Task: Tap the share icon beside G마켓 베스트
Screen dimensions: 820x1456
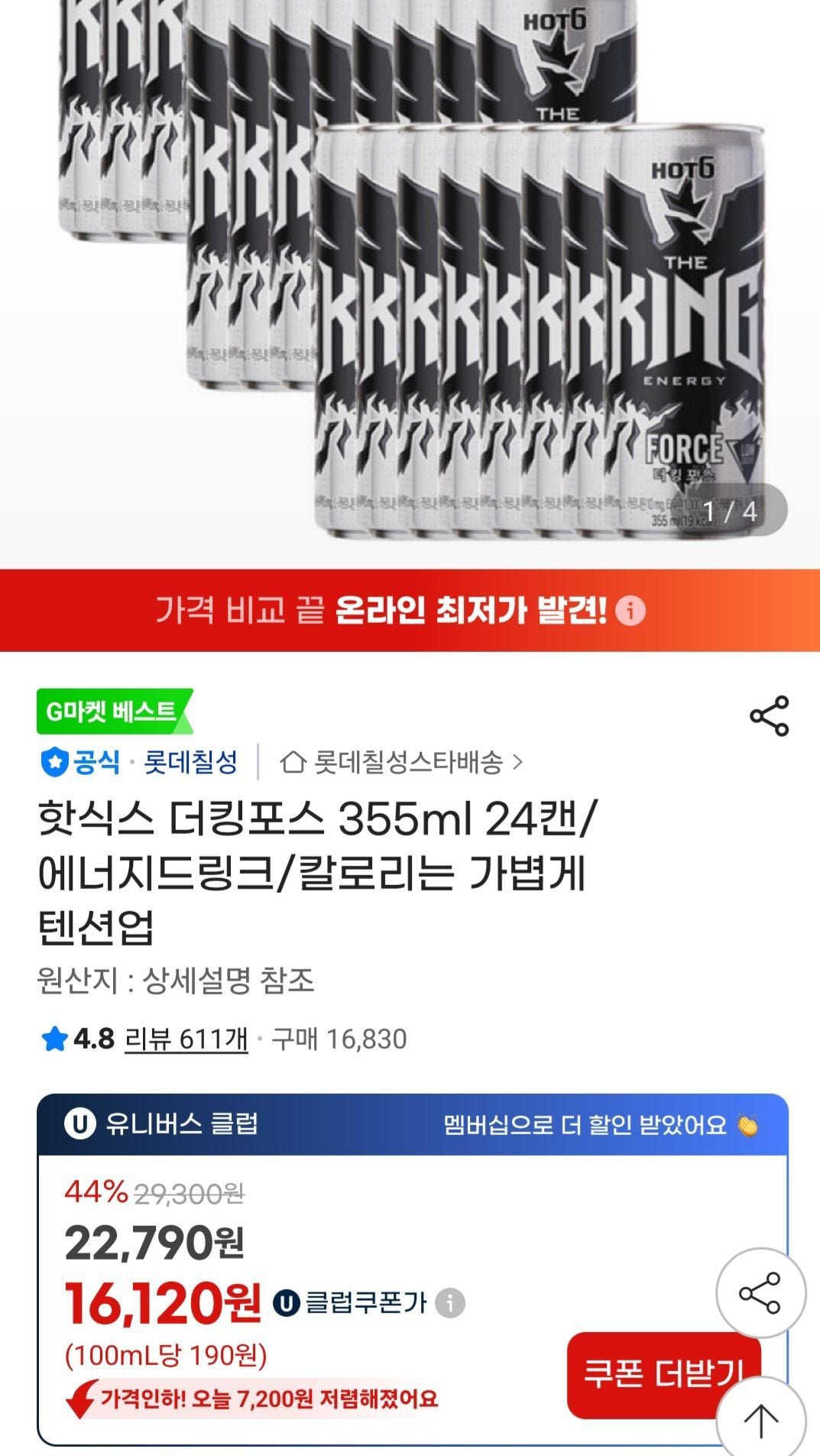Action: 769,716
